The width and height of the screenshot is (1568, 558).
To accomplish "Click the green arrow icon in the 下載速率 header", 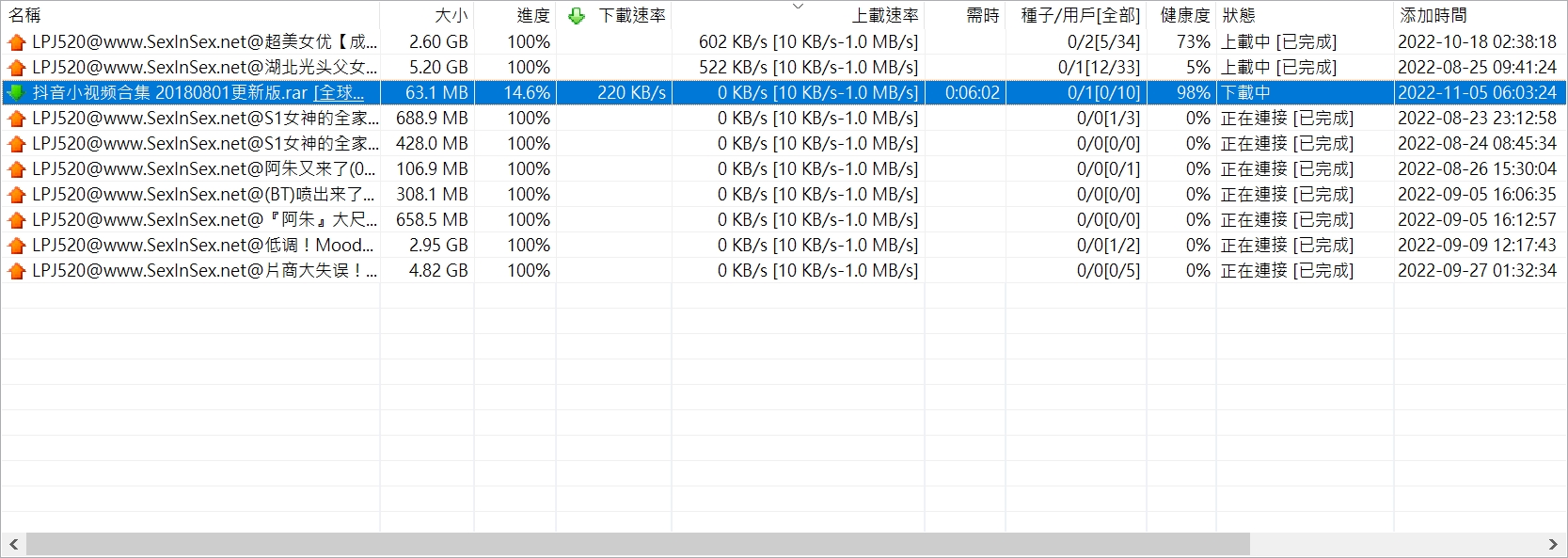I will (577, 16).
